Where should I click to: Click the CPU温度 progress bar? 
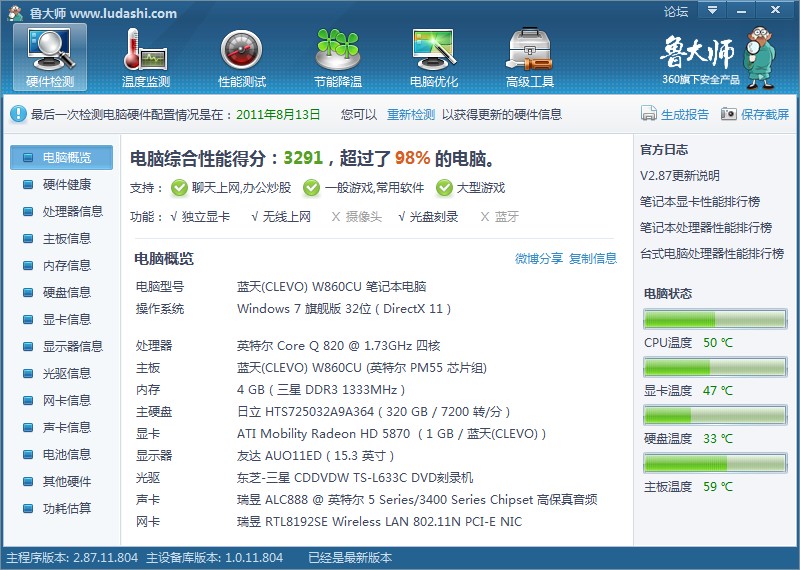click(715, 319)
